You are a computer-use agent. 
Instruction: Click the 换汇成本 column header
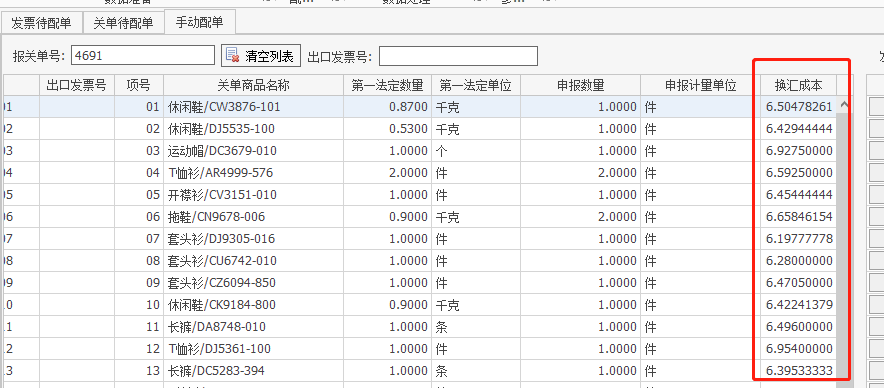click(x=798, y=86)
